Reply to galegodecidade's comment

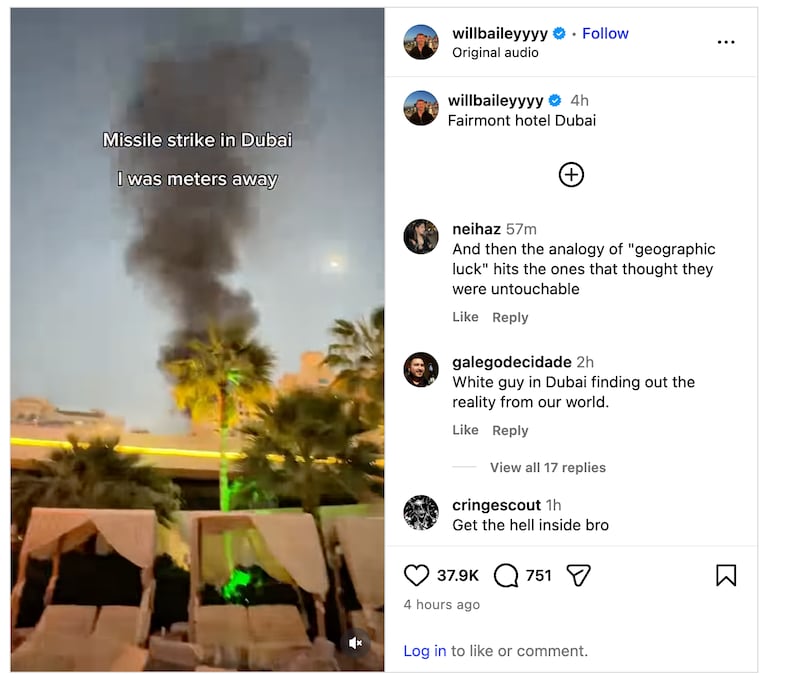510,430
